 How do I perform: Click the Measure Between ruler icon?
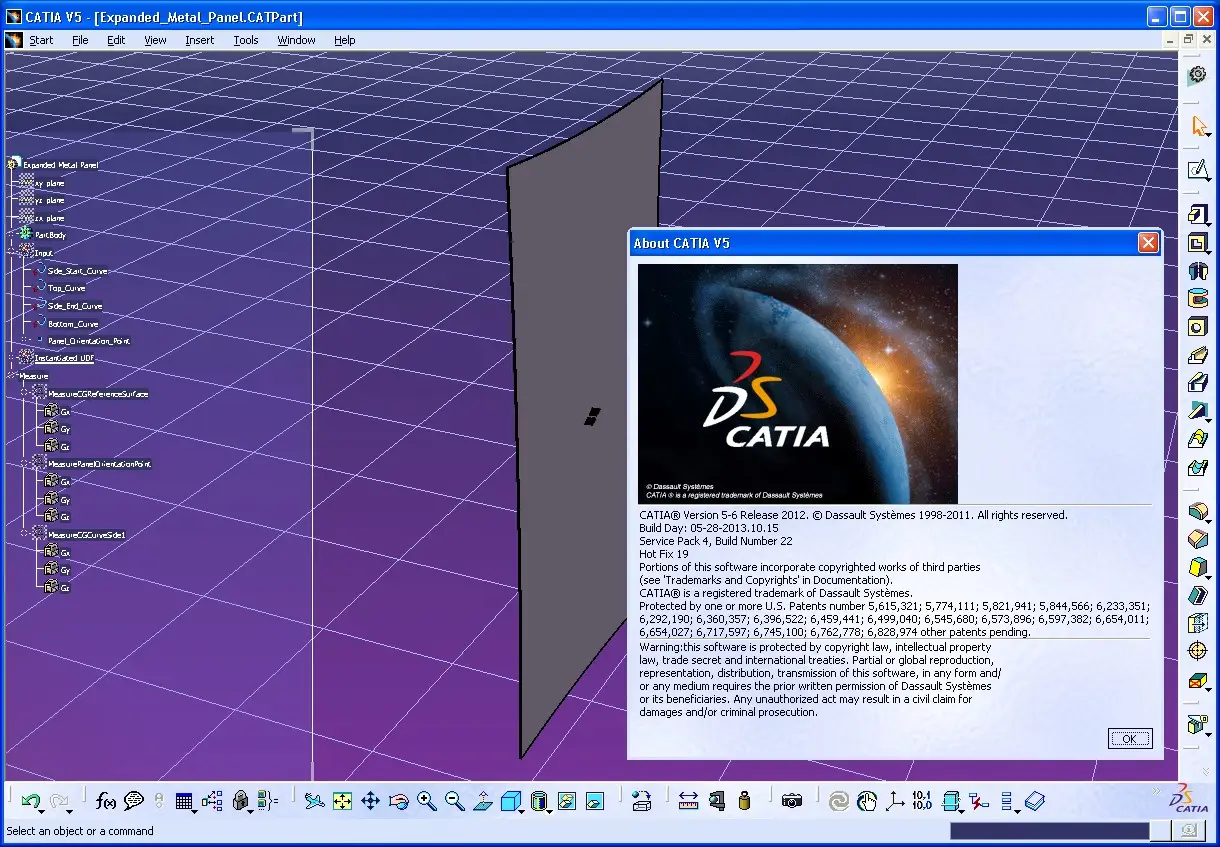point(688,801)
